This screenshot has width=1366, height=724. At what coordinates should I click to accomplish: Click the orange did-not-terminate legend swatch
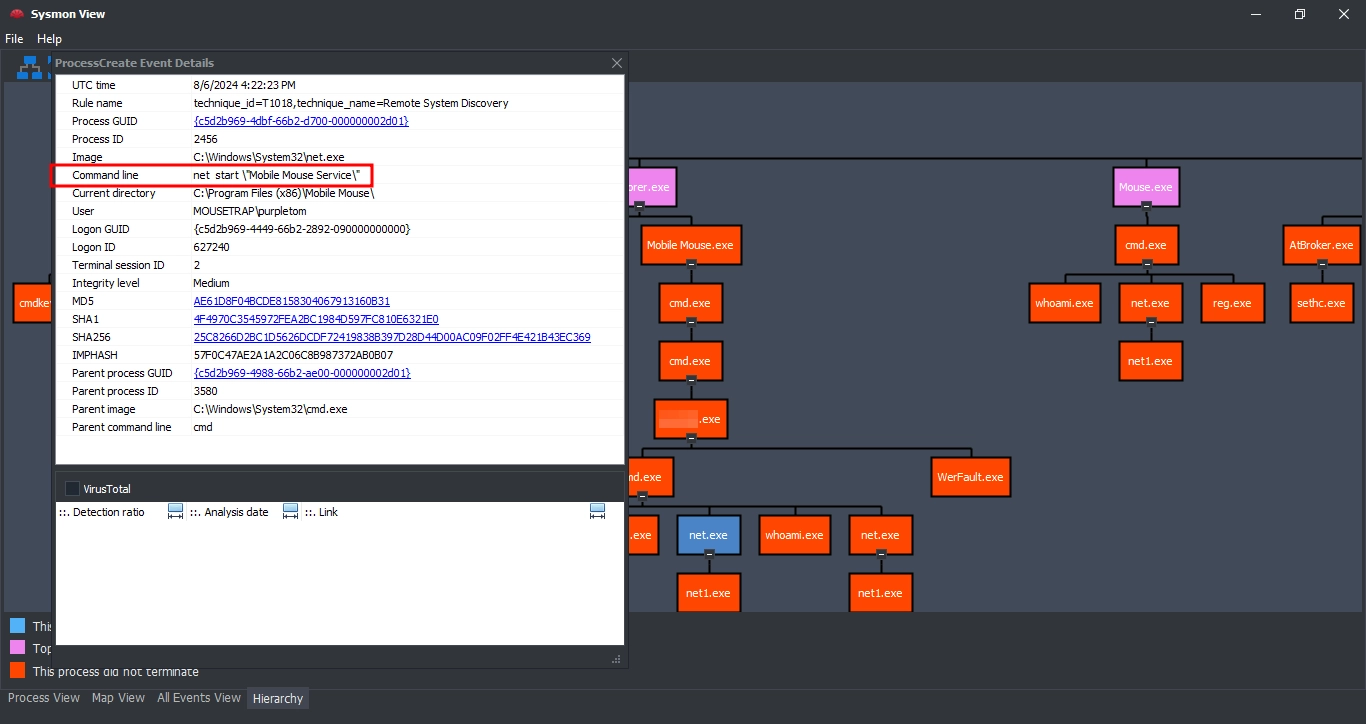point(17,670)
